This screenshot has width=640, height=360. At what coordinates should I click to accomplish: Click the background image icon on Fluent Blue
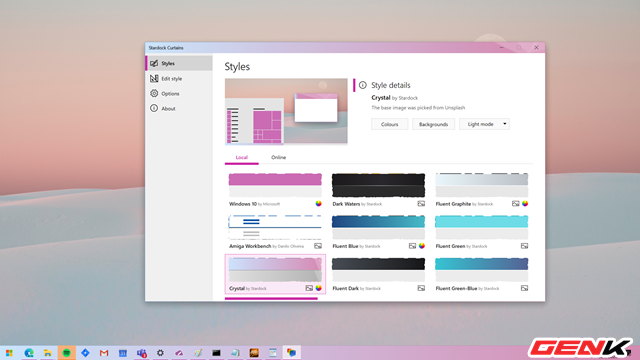(413, 246)
